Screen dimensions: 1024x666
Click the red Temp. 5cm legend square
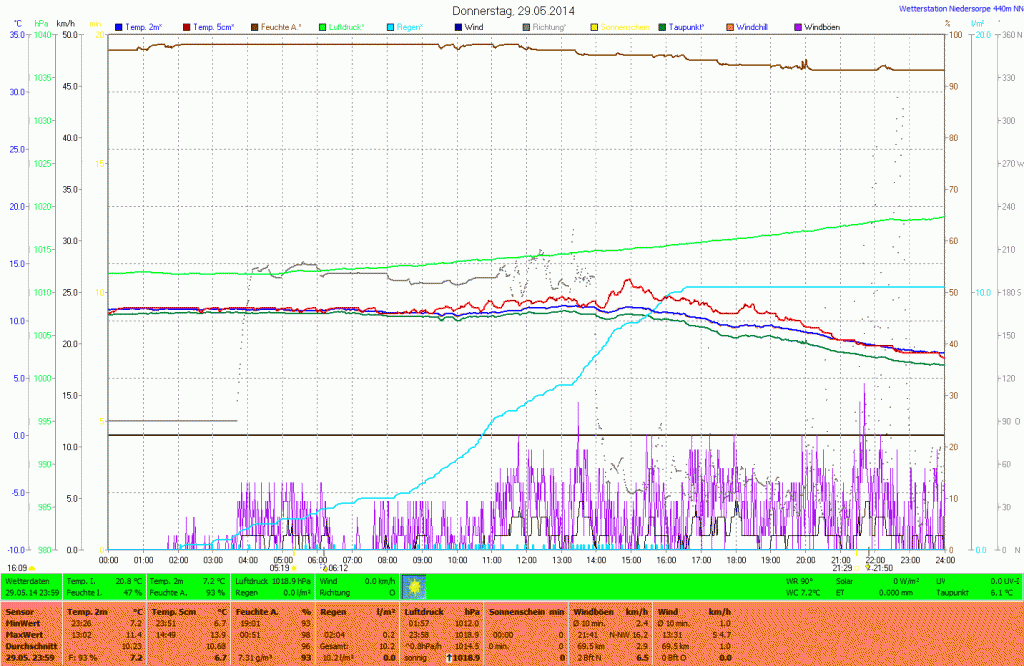187,26
